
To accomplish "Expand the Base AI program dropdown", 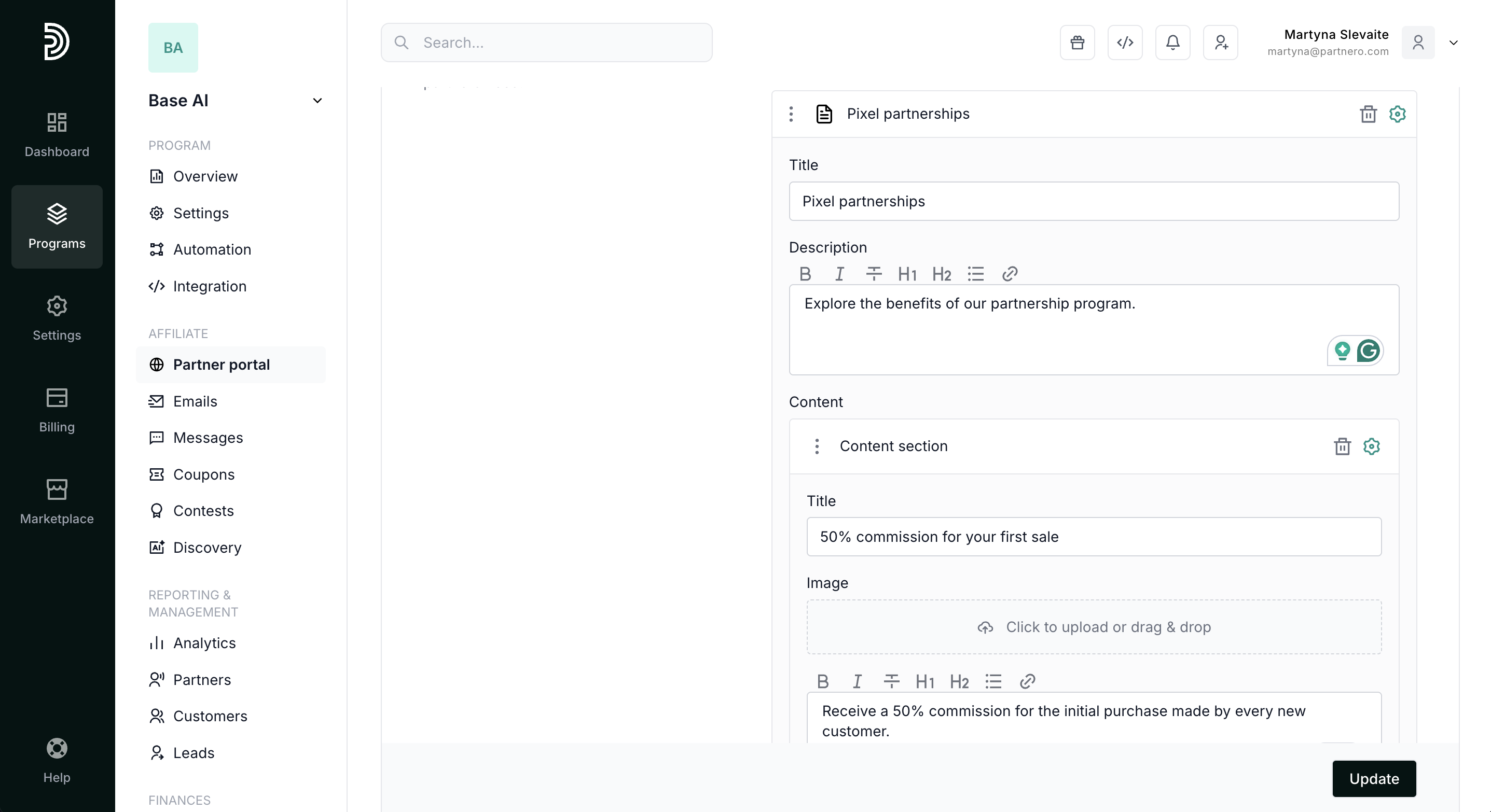I will [317, 101].
